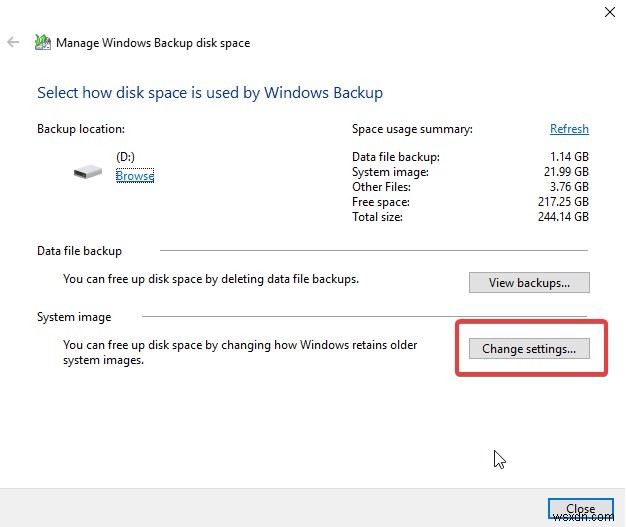Click the 'Backup location:' label
Screen dimensions: 626x527
(81, 129)
